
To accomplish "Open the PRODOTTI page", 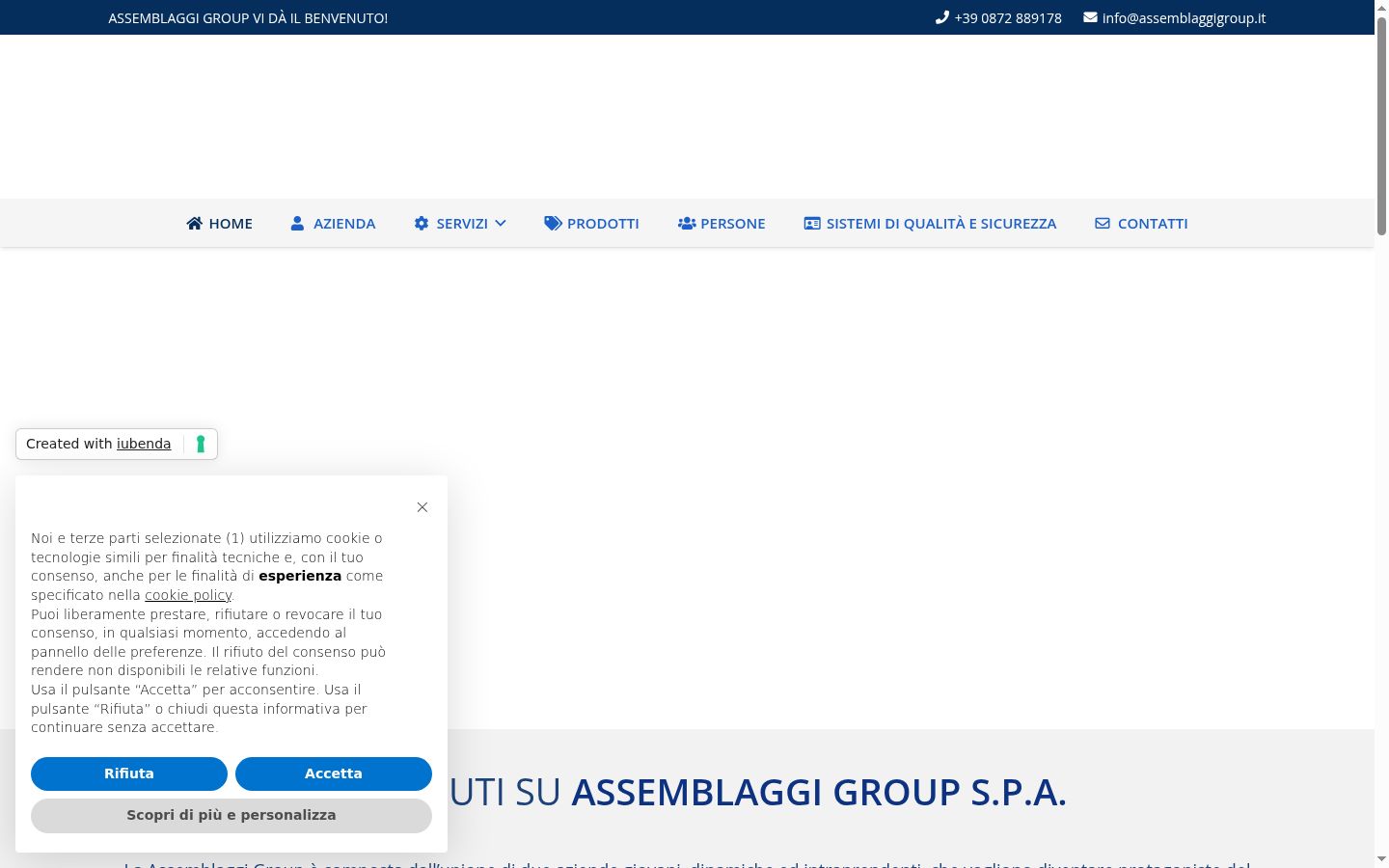I will pyautogui.click(x=591, y=223).
